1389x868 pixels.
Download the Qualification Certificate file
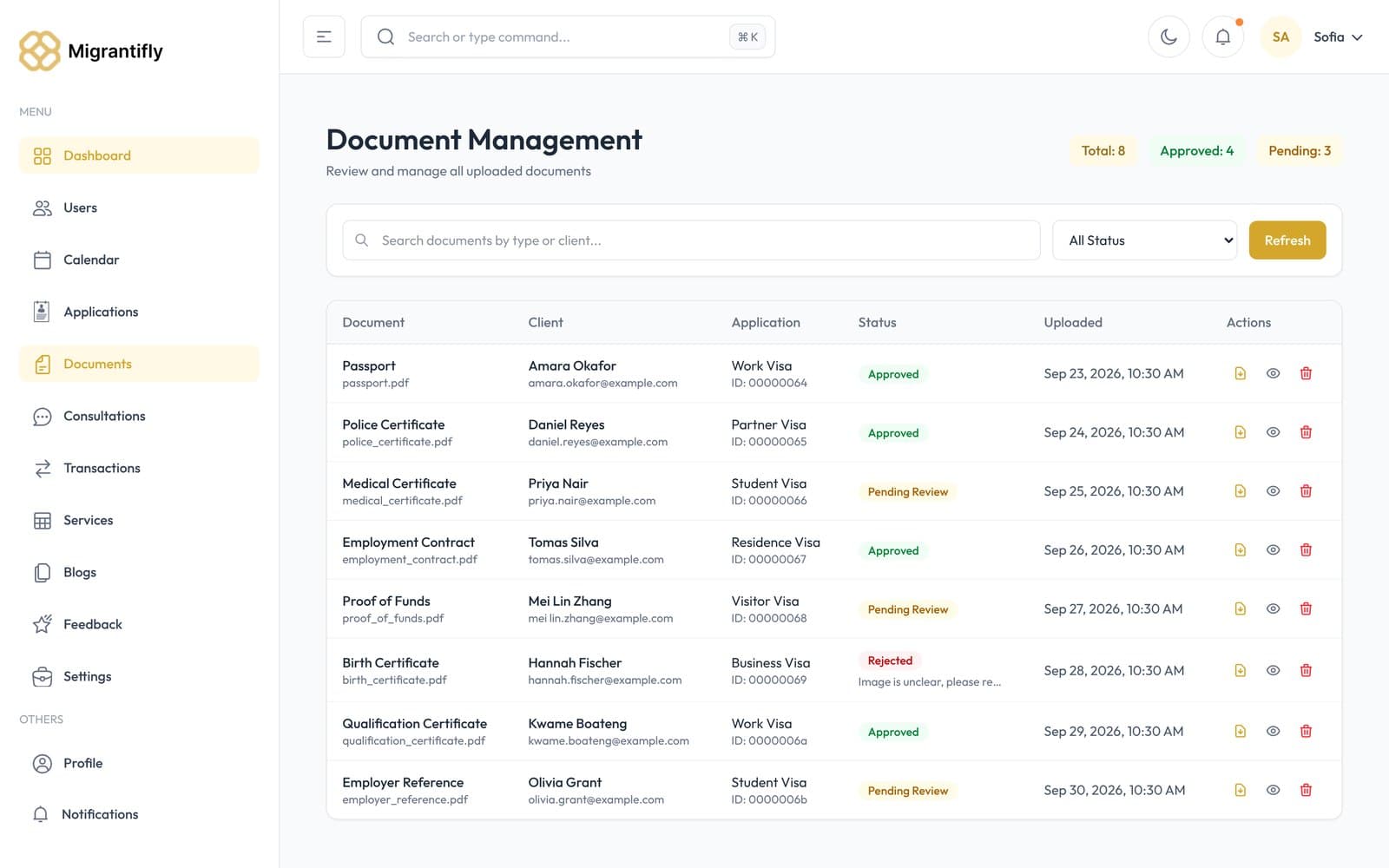1240,731
